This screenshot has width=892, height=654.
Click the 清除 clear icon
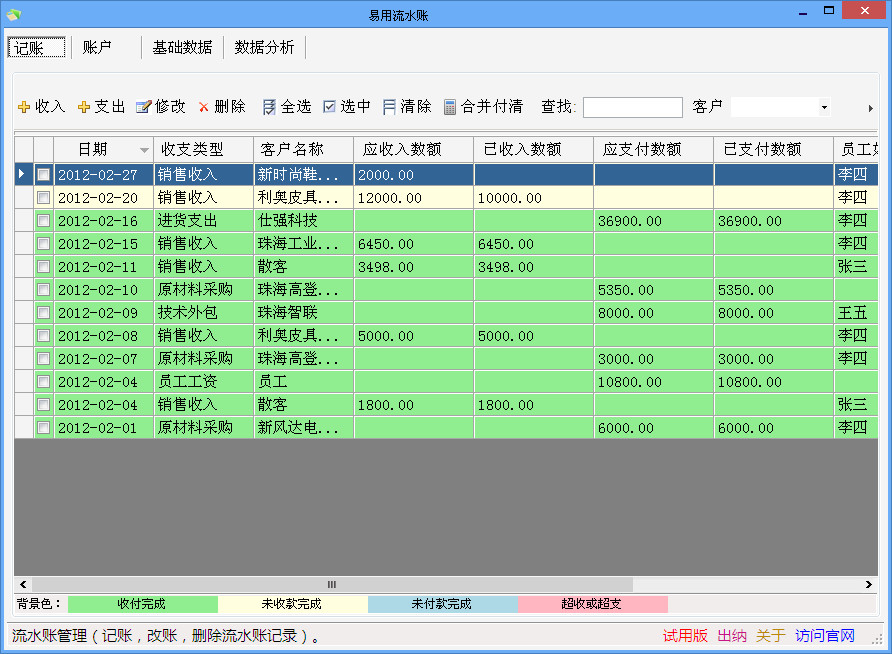[x=389, y=107]
